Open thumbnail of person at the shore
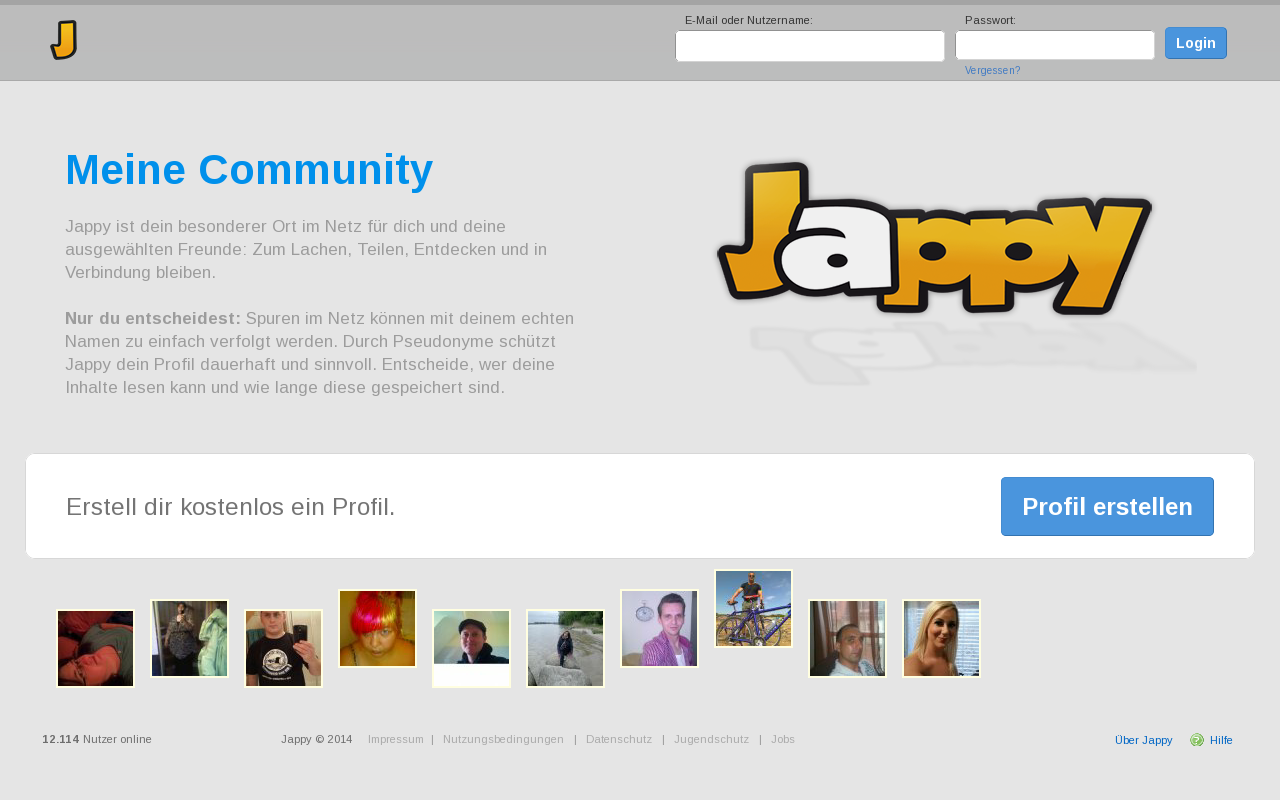1280x800 pixels. pos(565,648)
